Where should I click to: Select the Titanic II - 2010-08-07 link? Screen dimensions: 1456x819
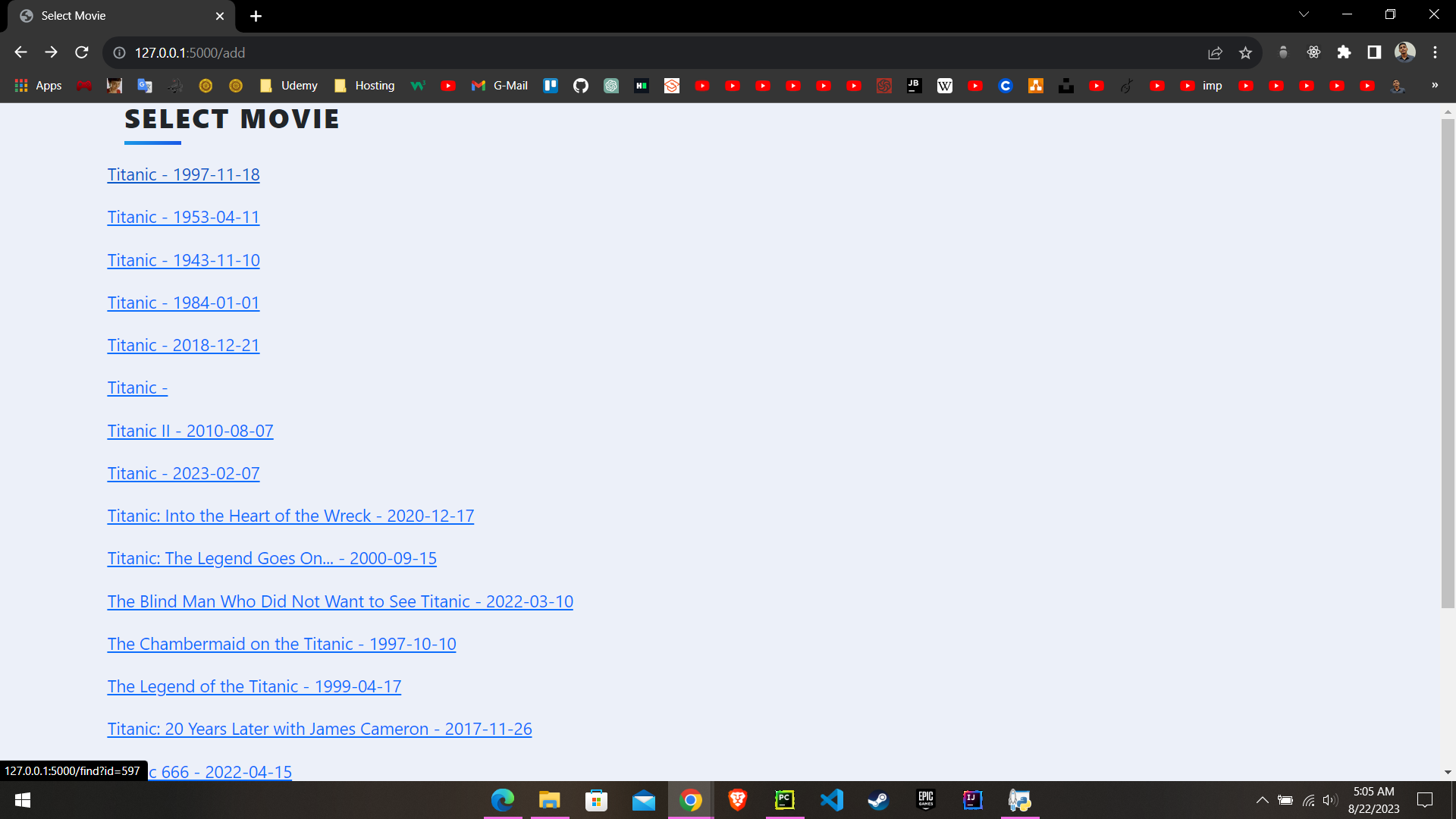[190, 431]
